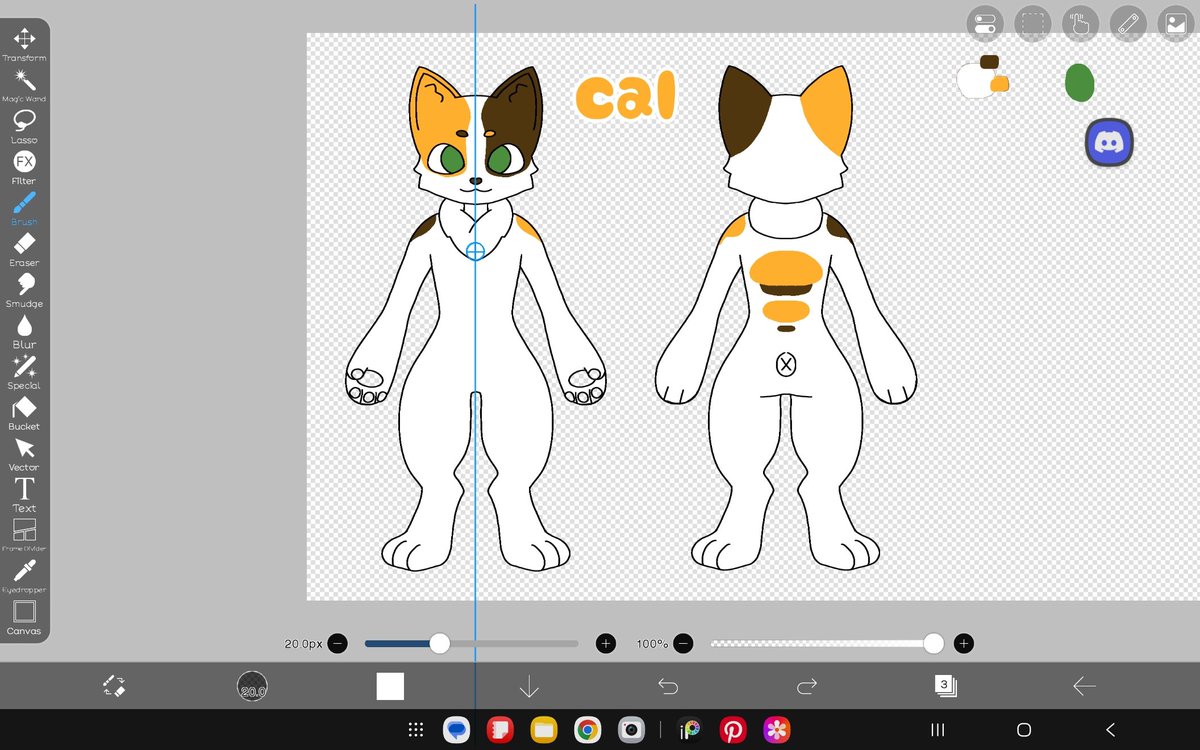Select the Brush tool

(x=24, y=208)
